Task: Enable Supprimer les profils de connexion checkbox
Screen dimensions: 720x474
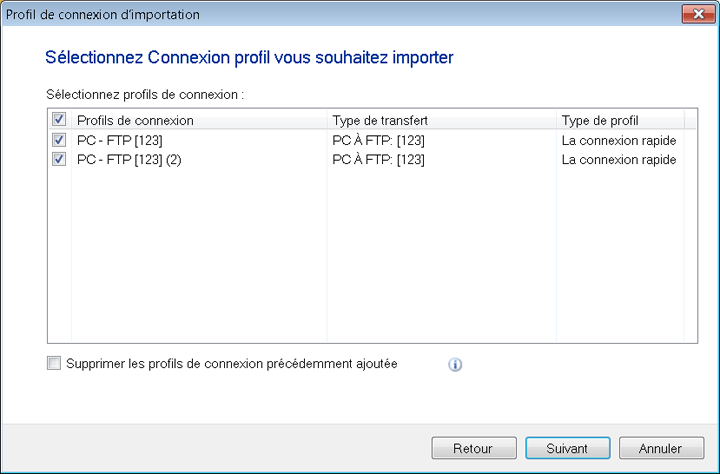Action: [x=54, y=364]
